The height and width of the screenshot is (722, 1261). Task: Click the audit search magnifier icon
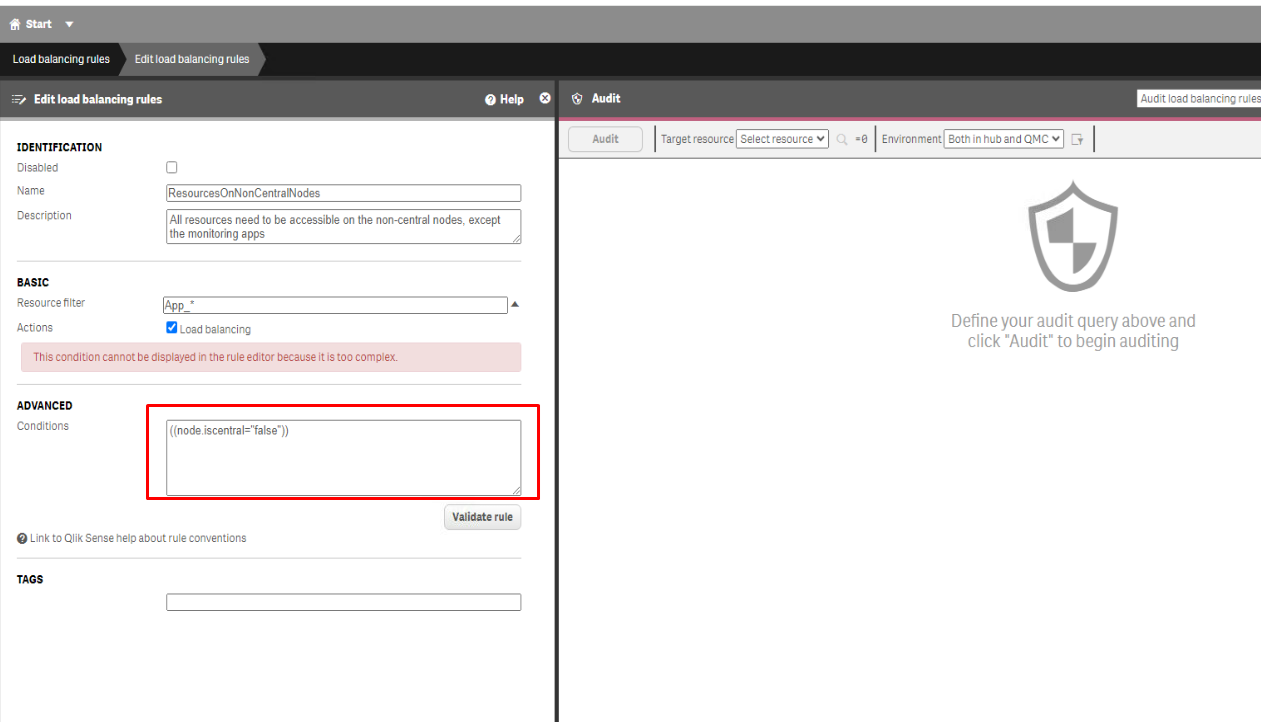tap(842, 139)
